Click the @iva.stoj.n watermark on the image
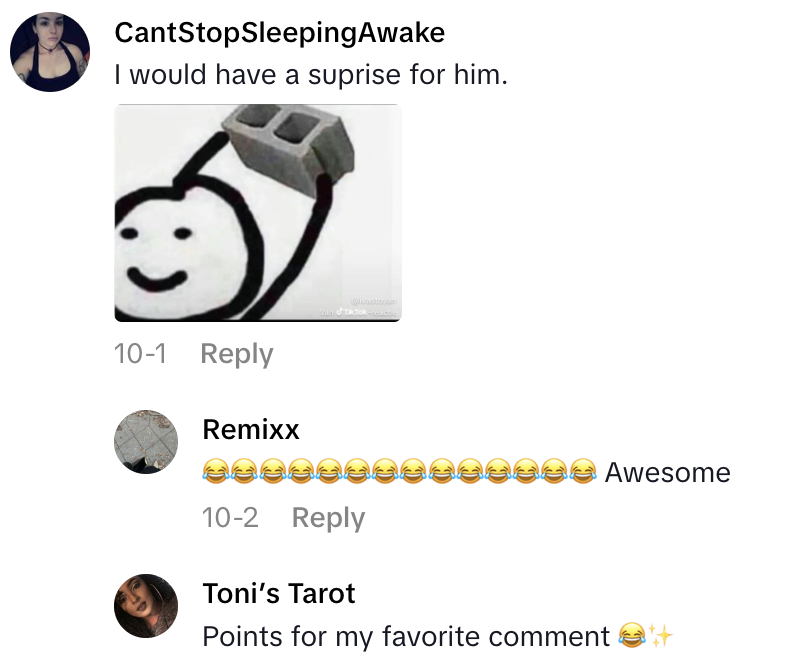 pos(376,300)
